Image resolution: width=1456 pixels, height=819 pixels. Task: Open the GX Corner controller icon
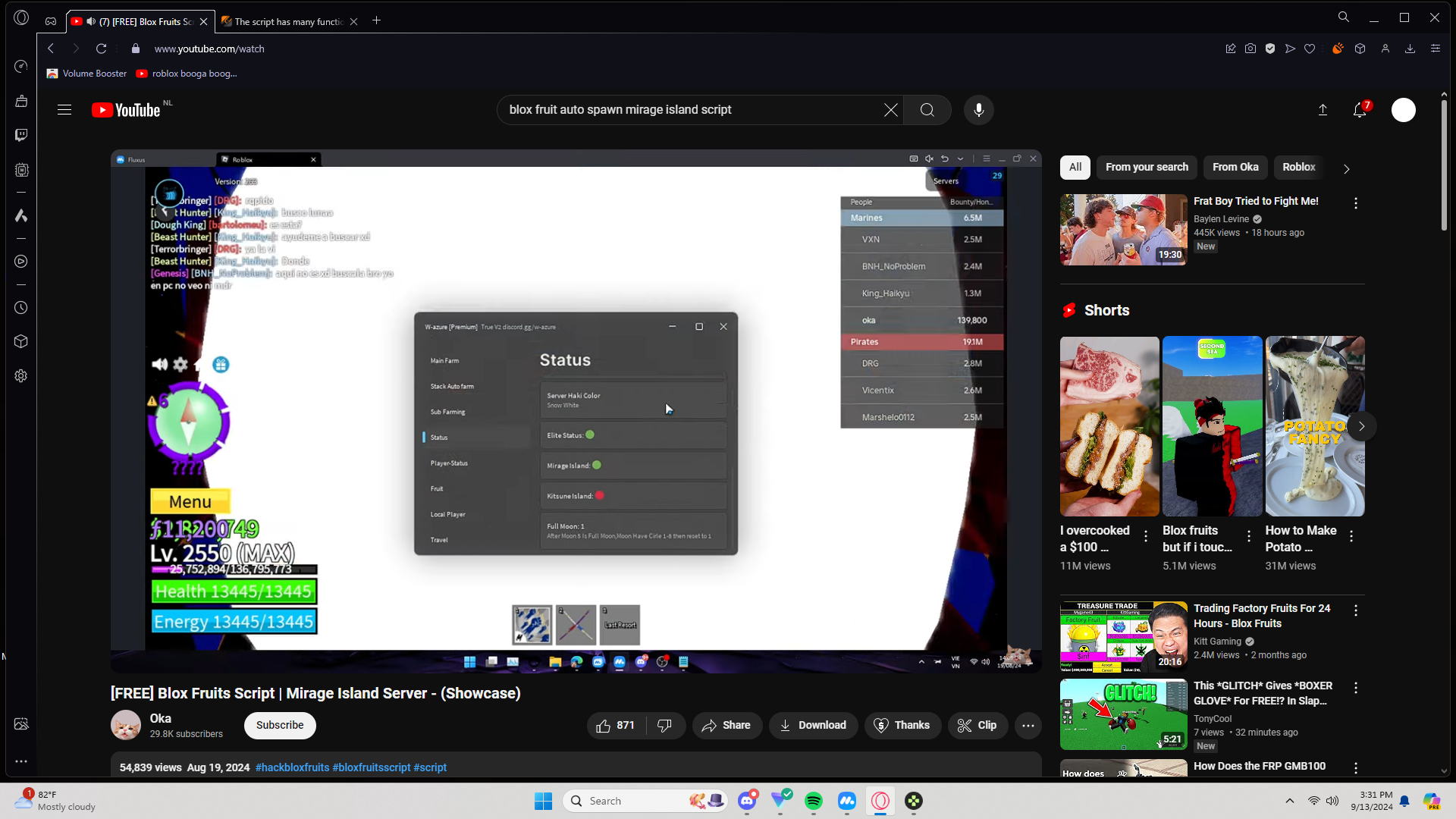point(51,21)
